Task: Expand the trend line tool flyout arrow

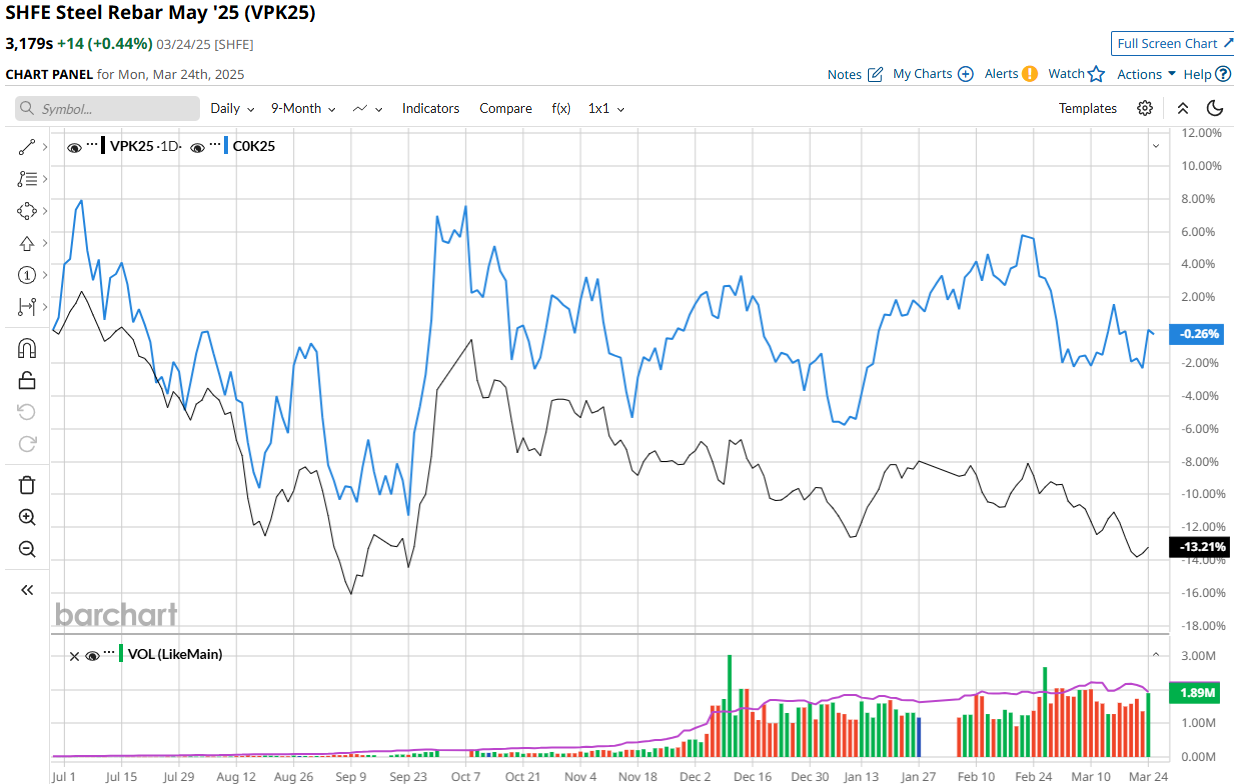Action: [x=46, y=147]
